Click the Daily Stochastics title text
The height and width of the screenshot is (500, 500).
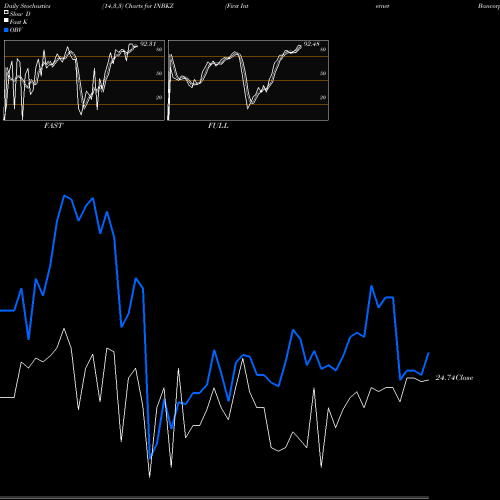(x=27, y=6)
